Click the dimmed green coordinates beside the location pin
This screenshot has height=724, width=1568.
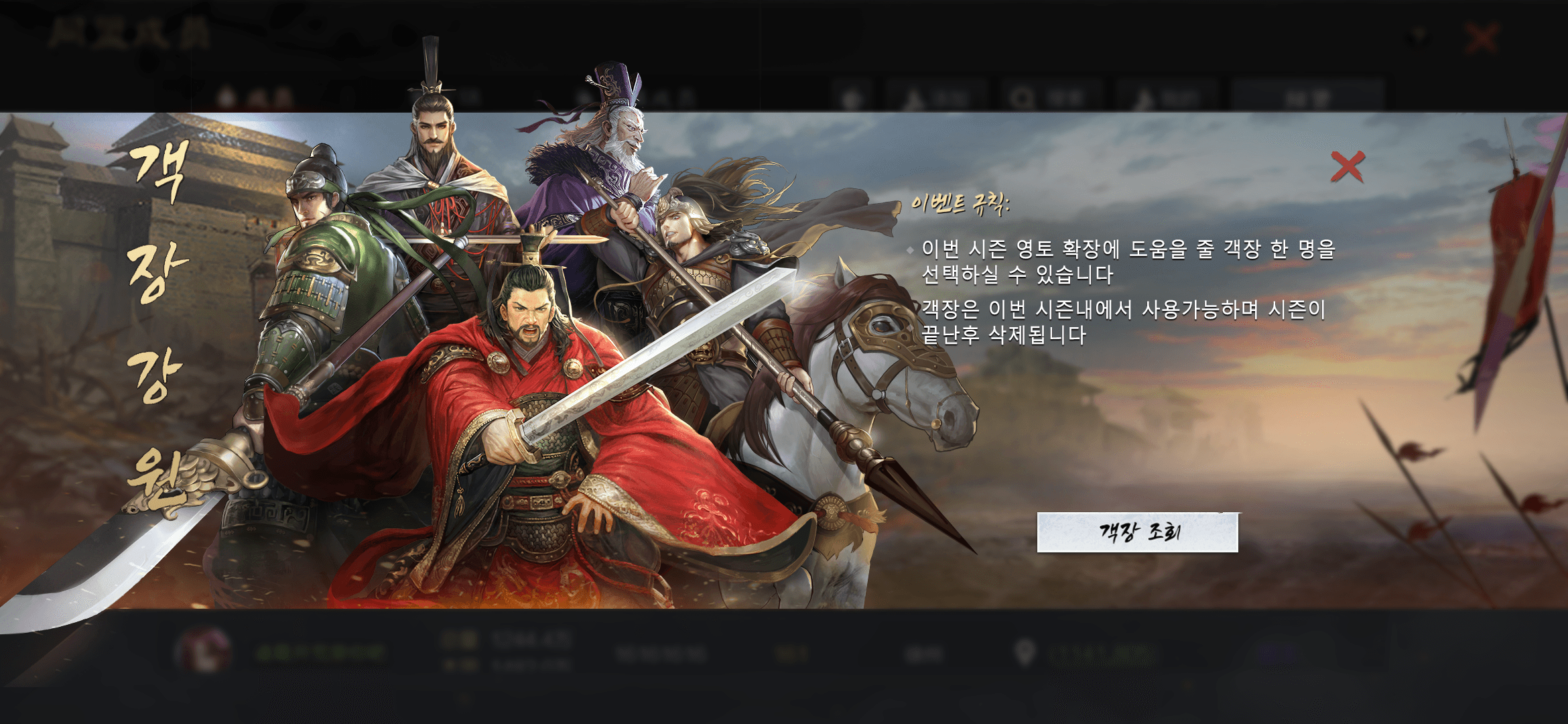pos(1099,653)
